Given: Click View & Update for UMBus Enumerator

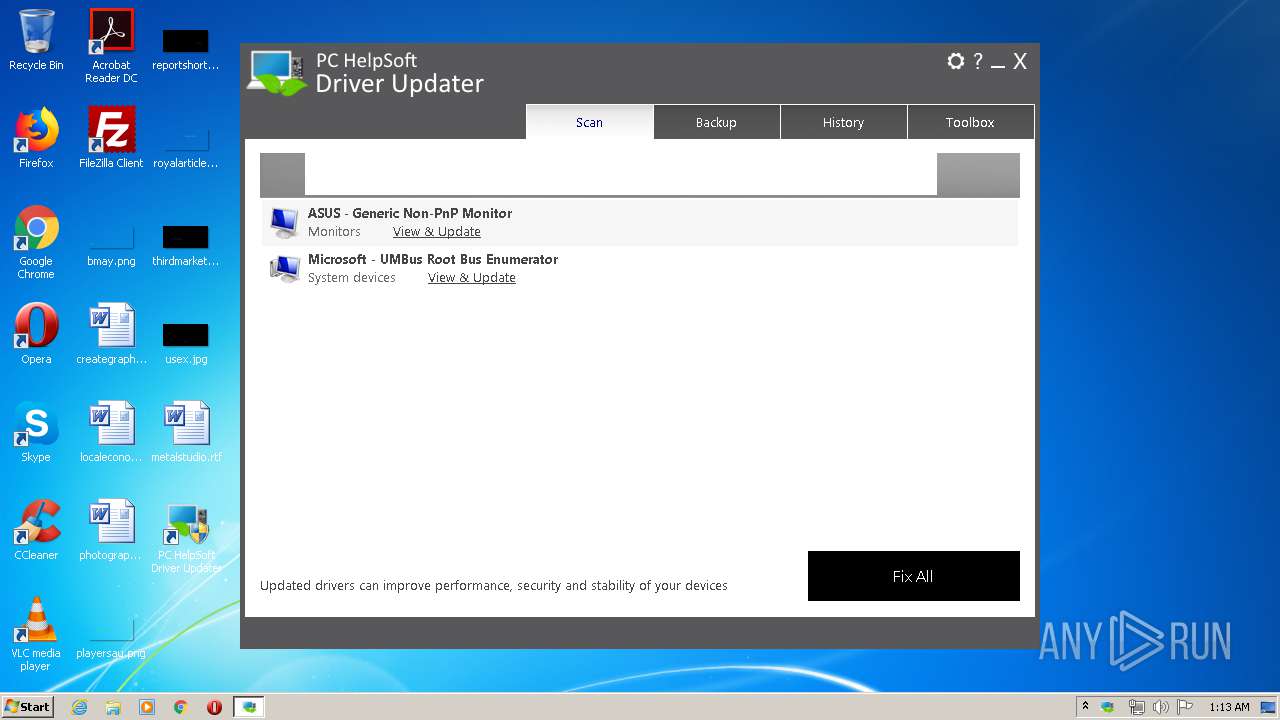Looking at the screenshot, I should (472, 277).
